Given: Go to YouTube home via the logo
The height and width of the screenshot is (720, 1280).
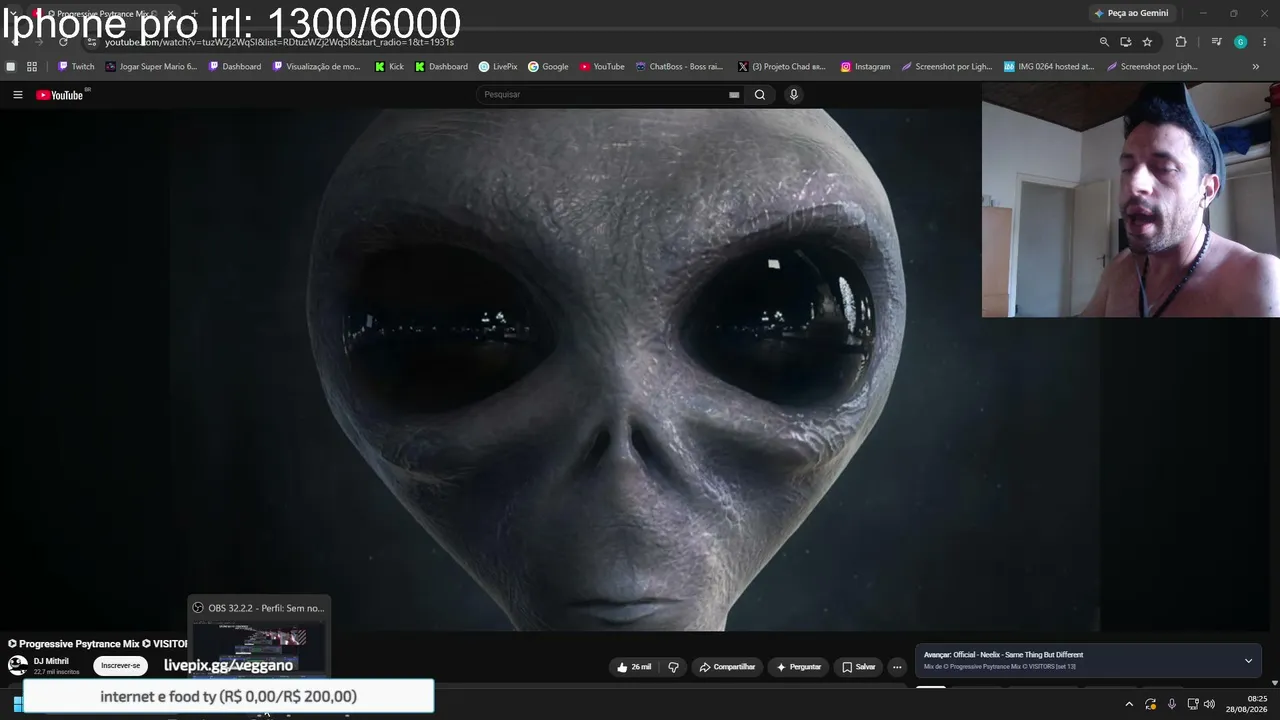Looking at the screenshot, I should click(x=60, y=95).
